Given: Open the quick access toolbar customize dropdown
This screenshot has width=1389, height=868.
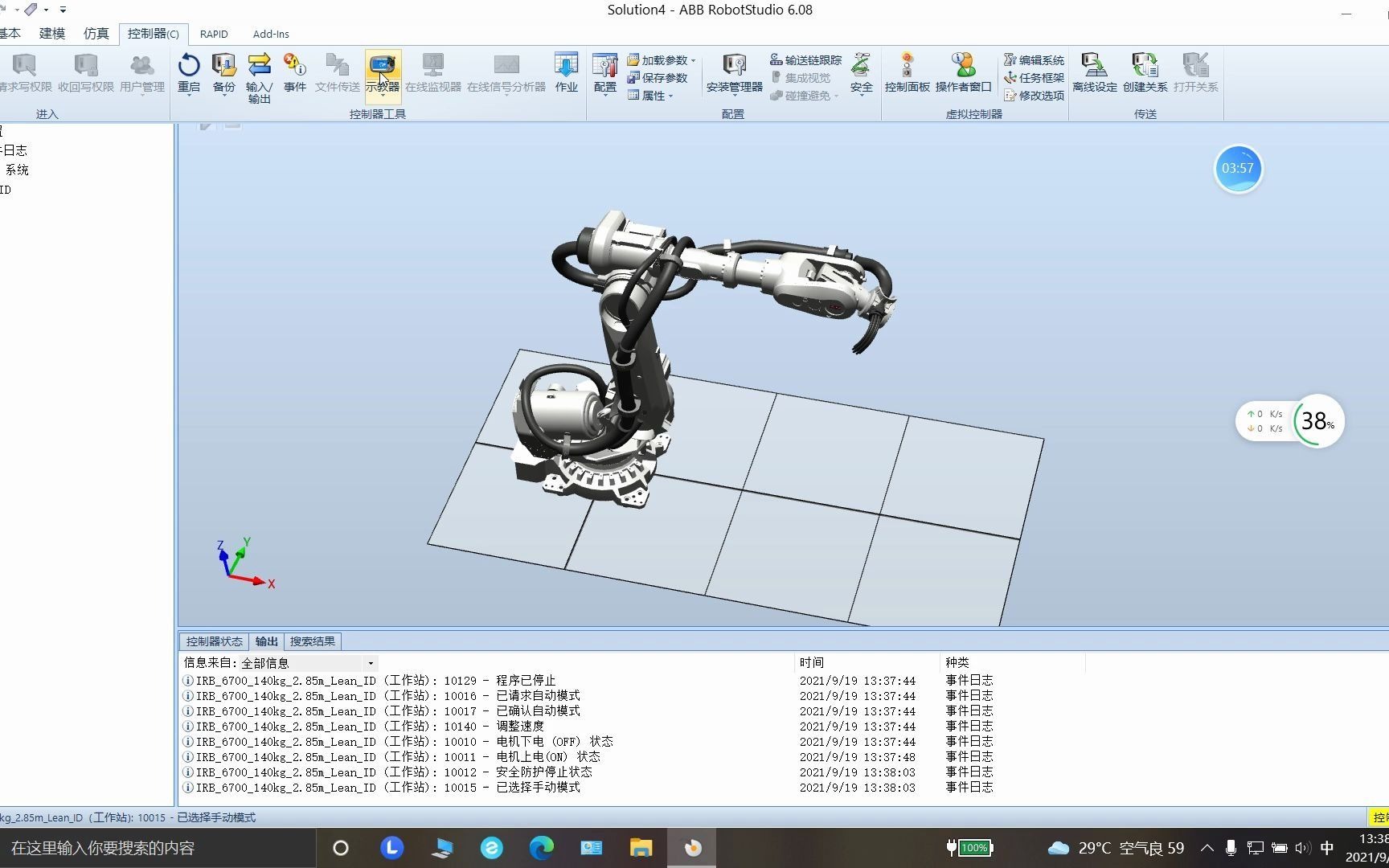Looking at the screenshot, I should (x=63, y=10).
